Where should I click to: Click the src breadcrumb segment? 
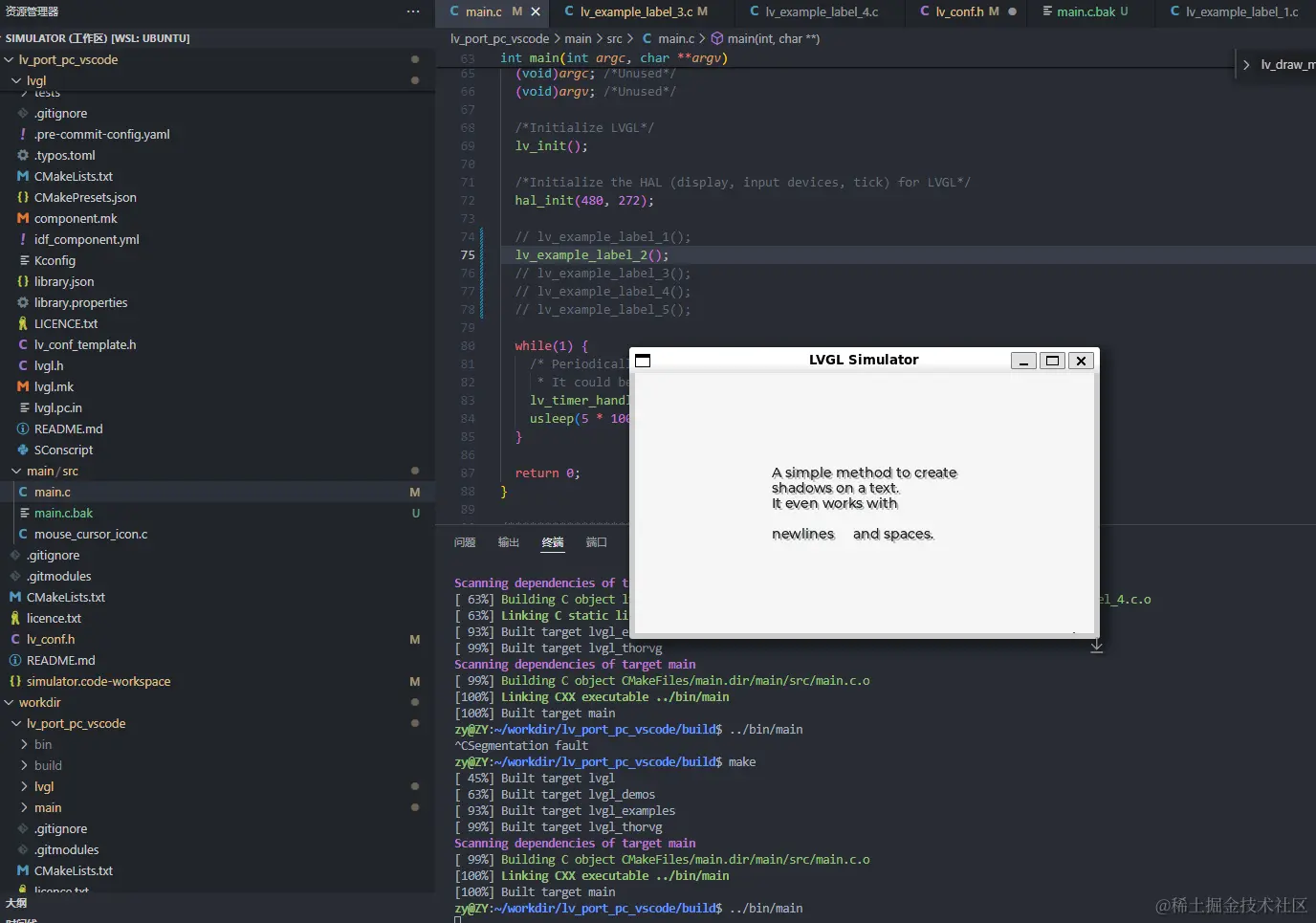pos(614,39)
